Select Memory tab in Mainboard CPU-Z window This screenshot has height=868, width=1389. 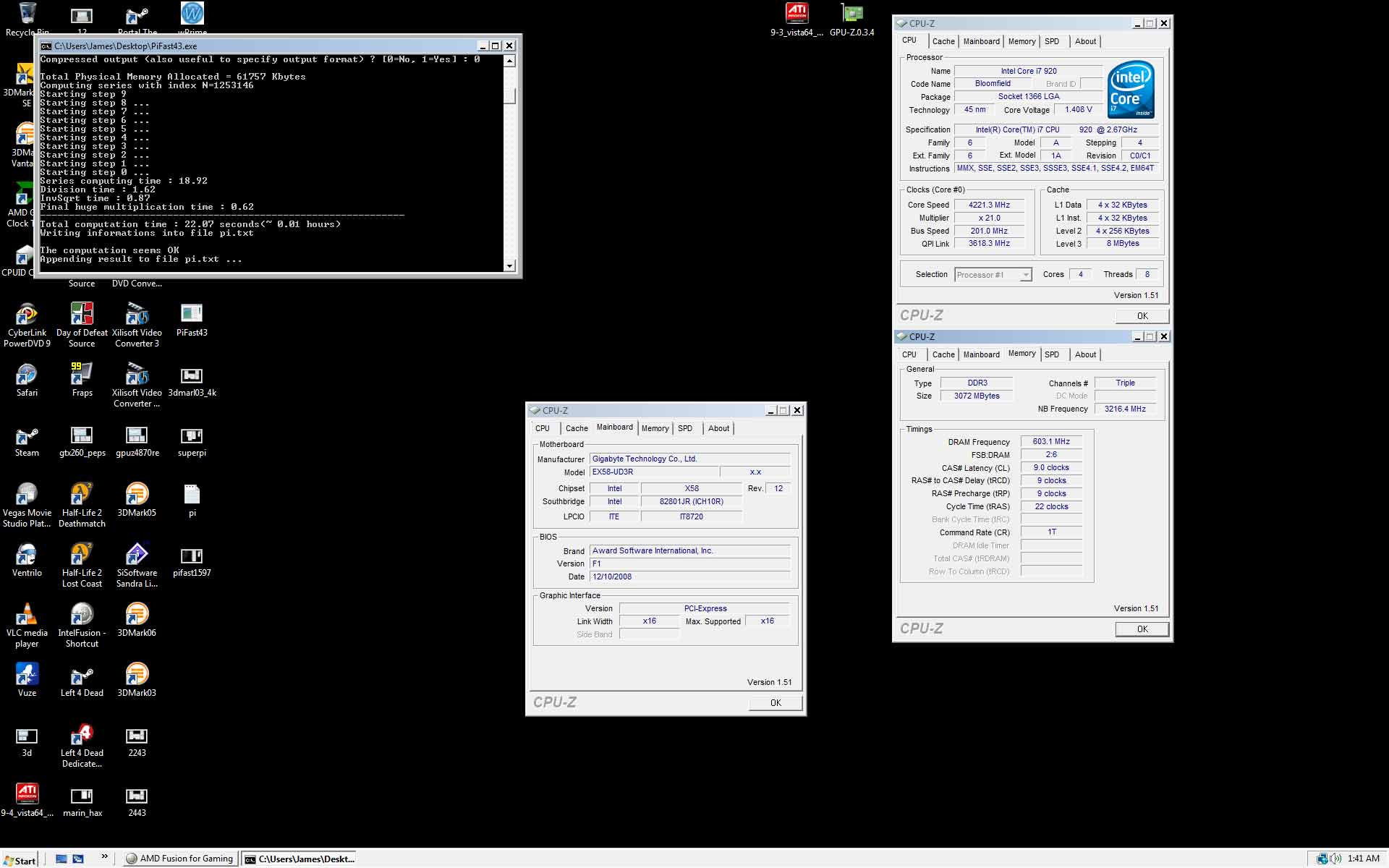(x=655, y=428)
